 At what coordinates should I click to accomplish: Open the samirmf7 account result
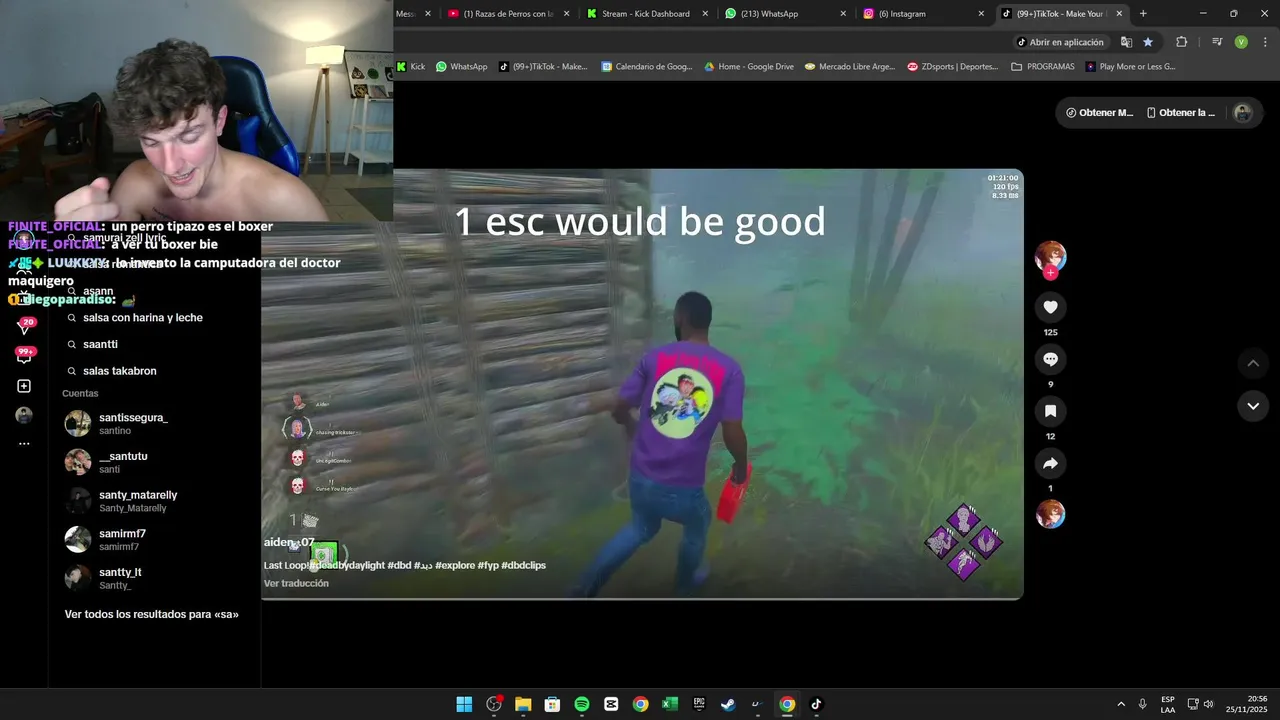tap(155, 540)
